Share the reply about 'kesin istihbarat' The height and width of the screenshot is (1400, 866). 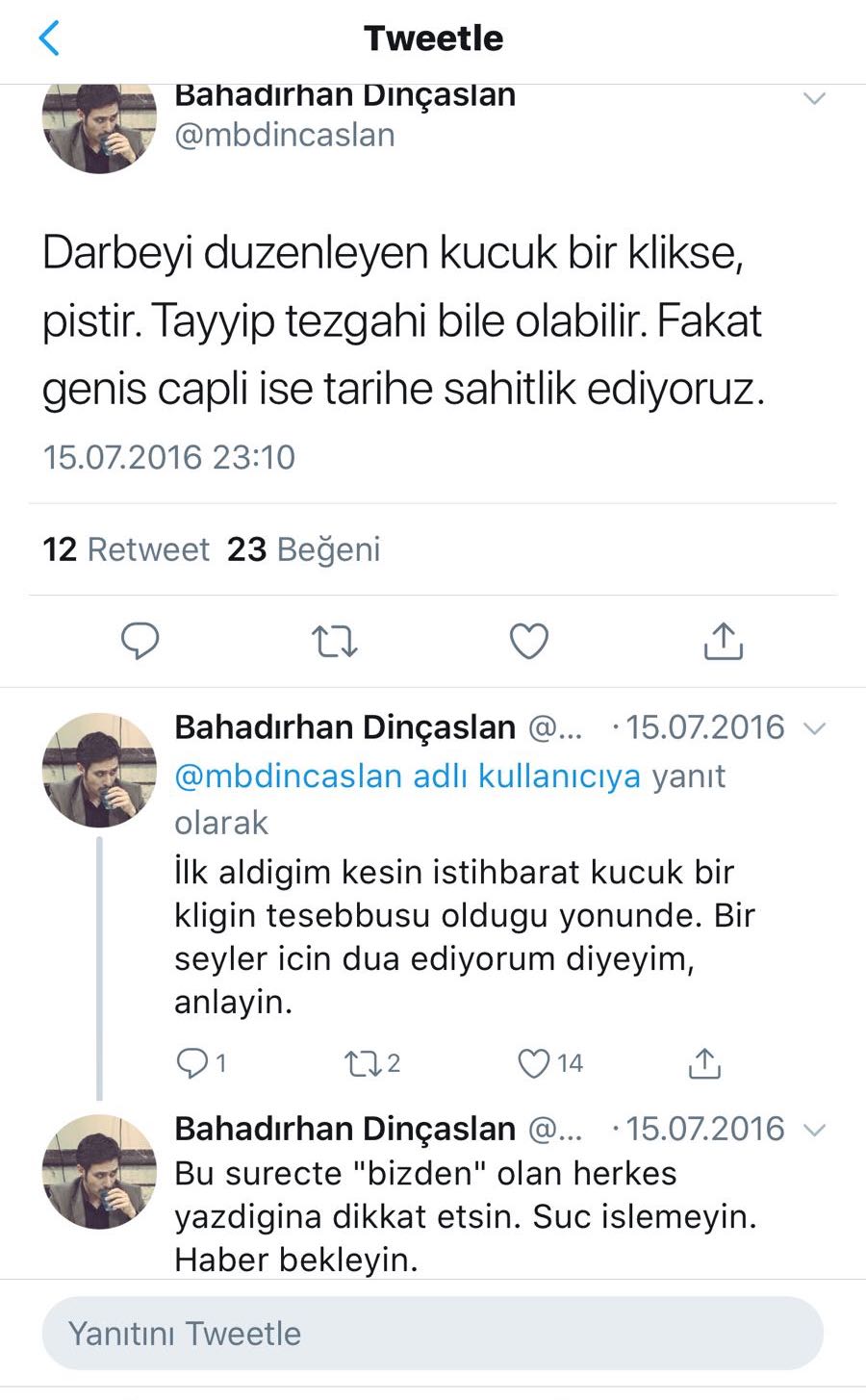click(x=705, y=1062)
